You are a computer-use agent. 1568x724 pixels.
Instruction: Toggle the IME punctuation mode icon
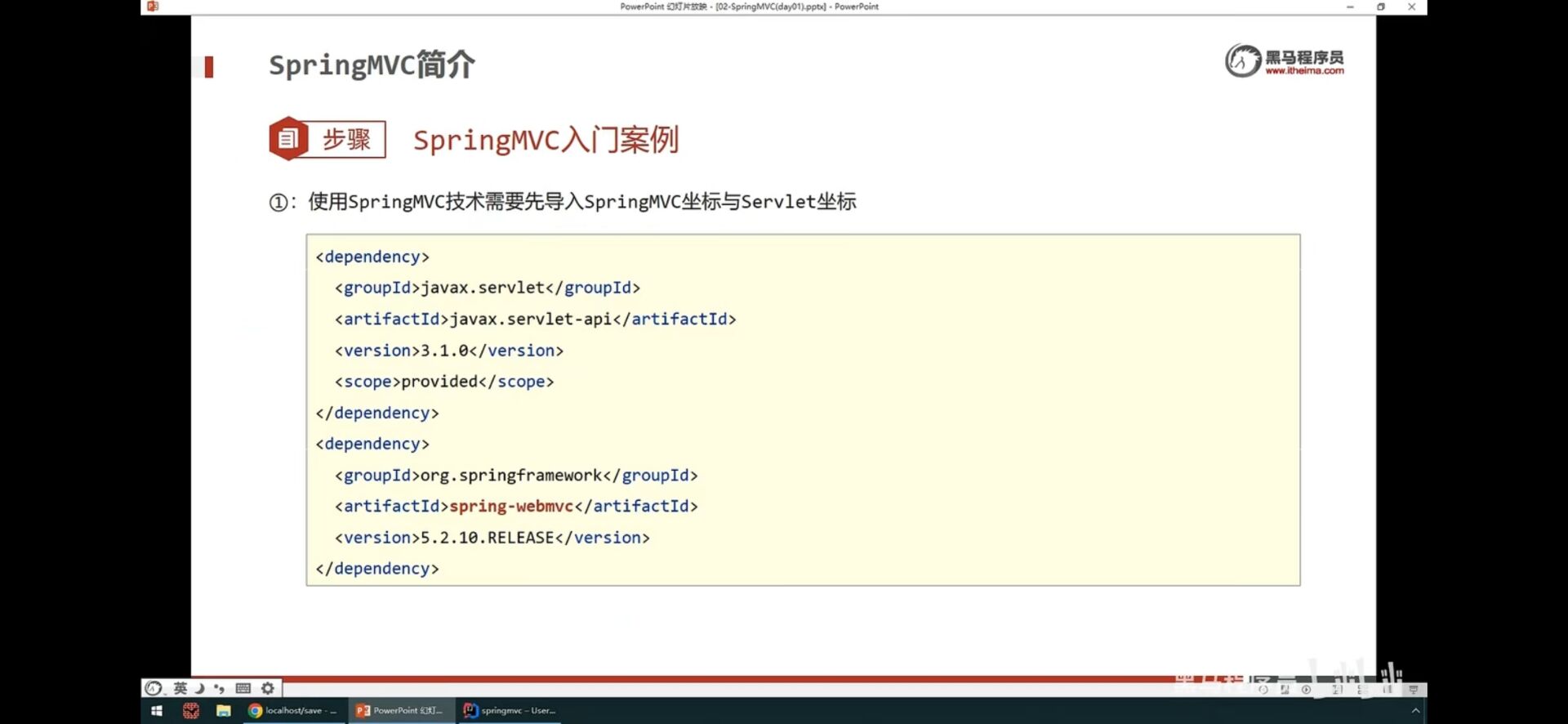[x=219, y=689]
